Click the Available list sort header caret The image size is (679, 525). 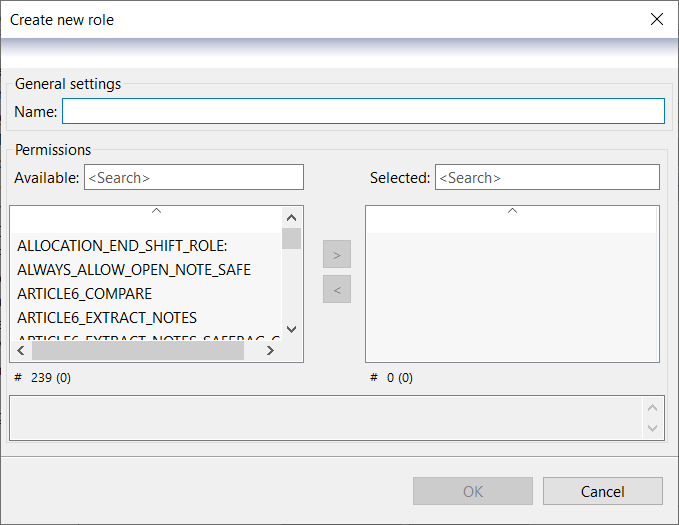click(x=156, y=211)
